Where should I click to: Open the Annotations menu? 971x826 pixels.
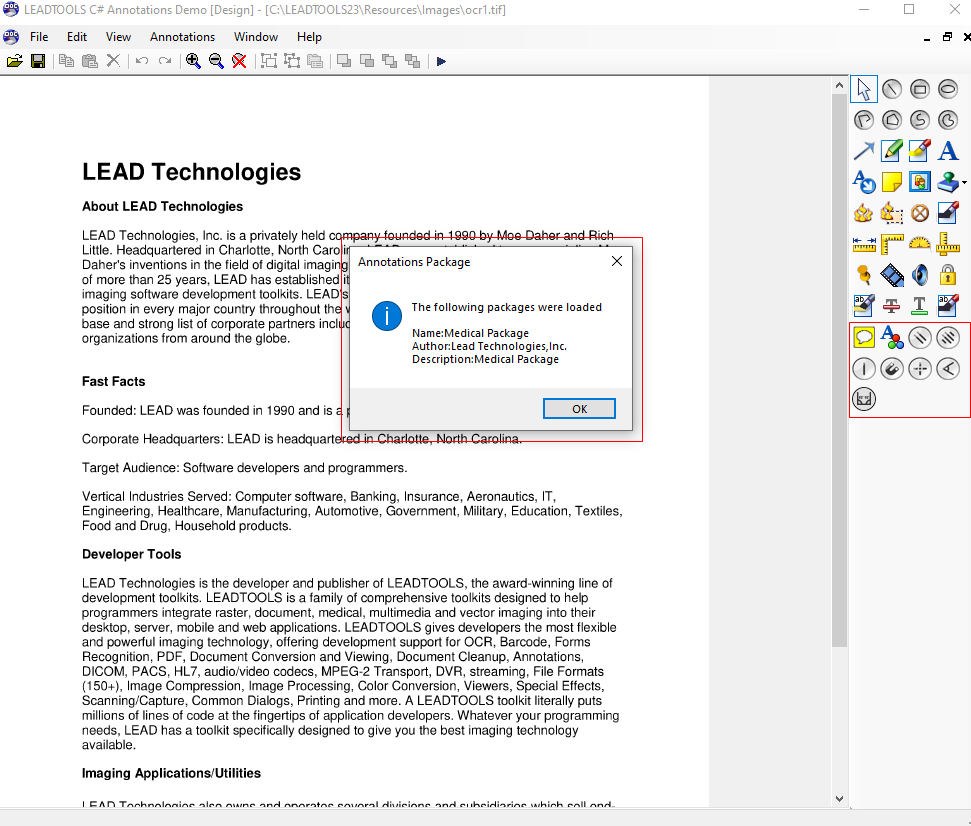pyautogui.click(x=182, y=37)
